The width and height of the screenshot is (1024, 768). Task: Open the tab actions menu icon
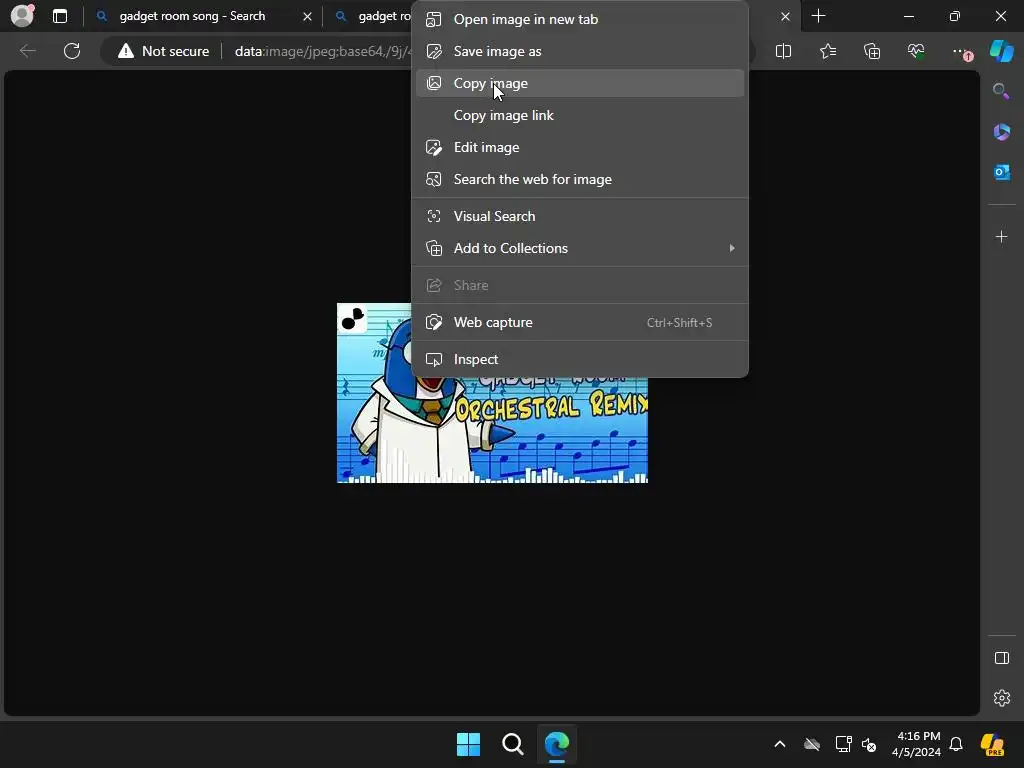point(60,16)
